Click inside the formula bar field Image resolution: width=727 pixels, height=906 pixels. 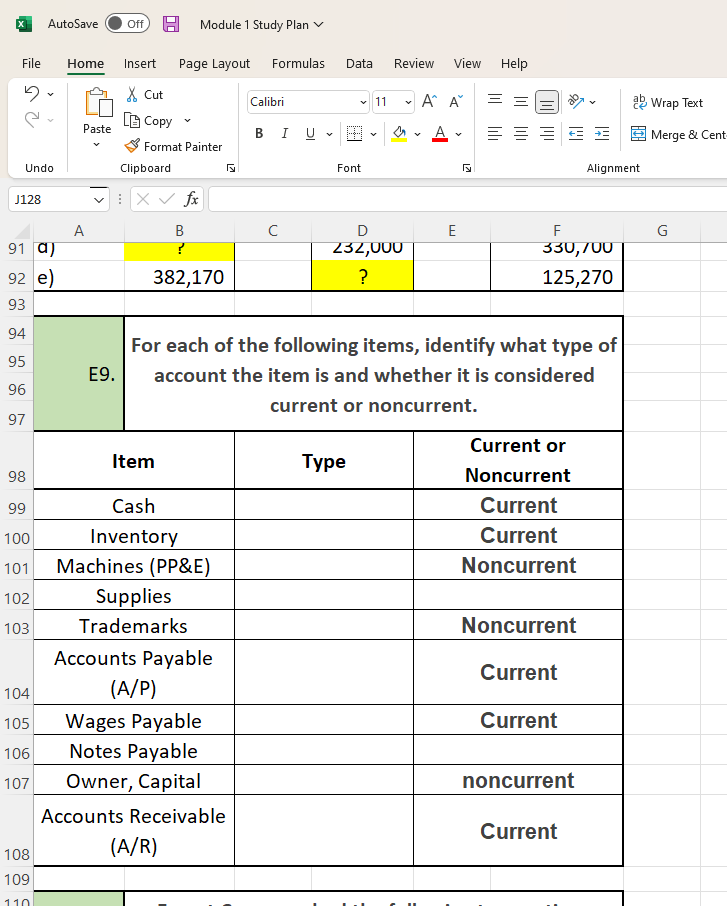[468, 199]
